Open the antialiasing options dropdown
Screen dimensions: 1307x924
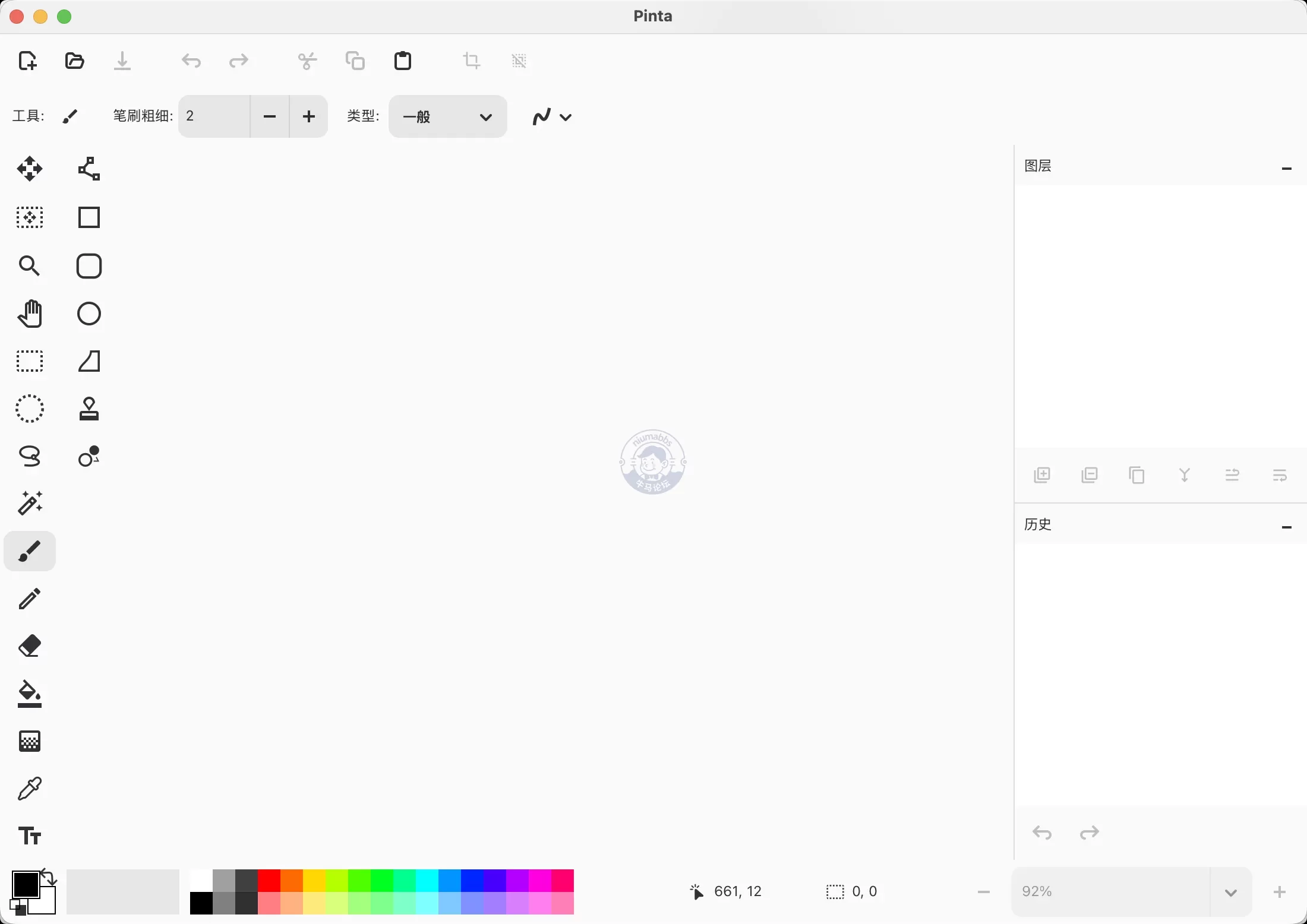[553, 116]
